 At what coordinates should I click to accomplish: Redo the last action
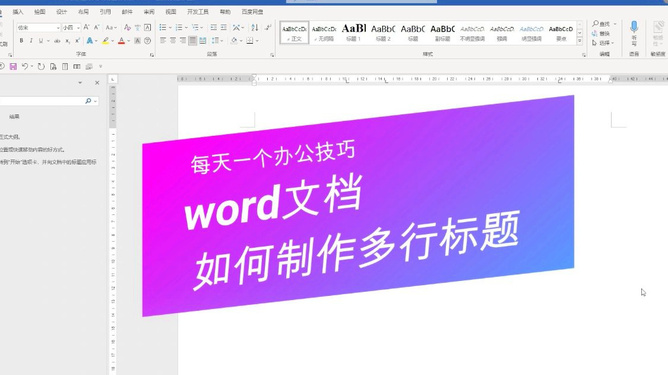41,66
